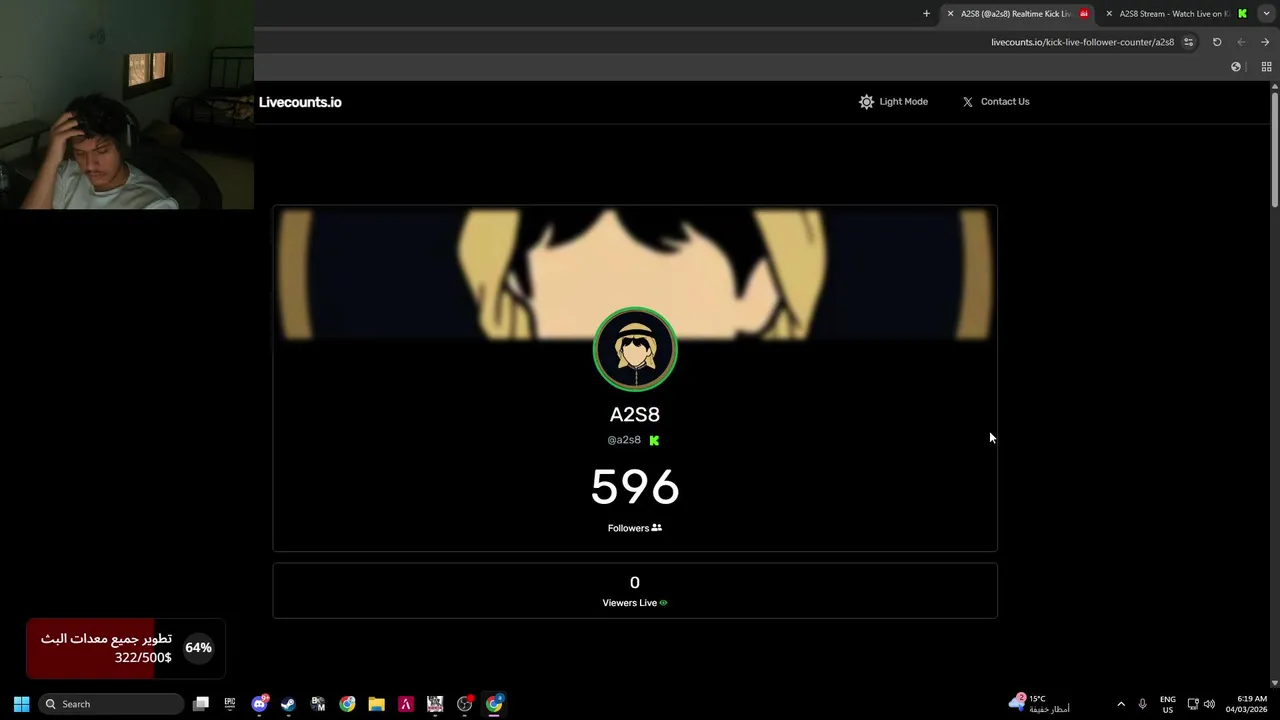Image resolution: width=1280 pixels, height=720 pixels.
Task: Click the taskbar Search box
Action: tap(111, 704)
